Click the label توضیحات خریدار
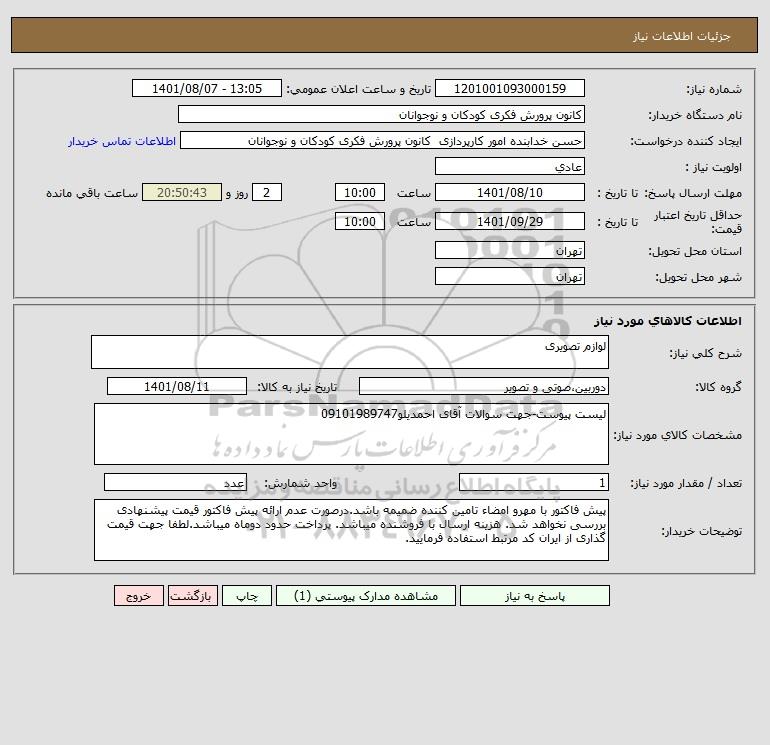 coord(702,531)
